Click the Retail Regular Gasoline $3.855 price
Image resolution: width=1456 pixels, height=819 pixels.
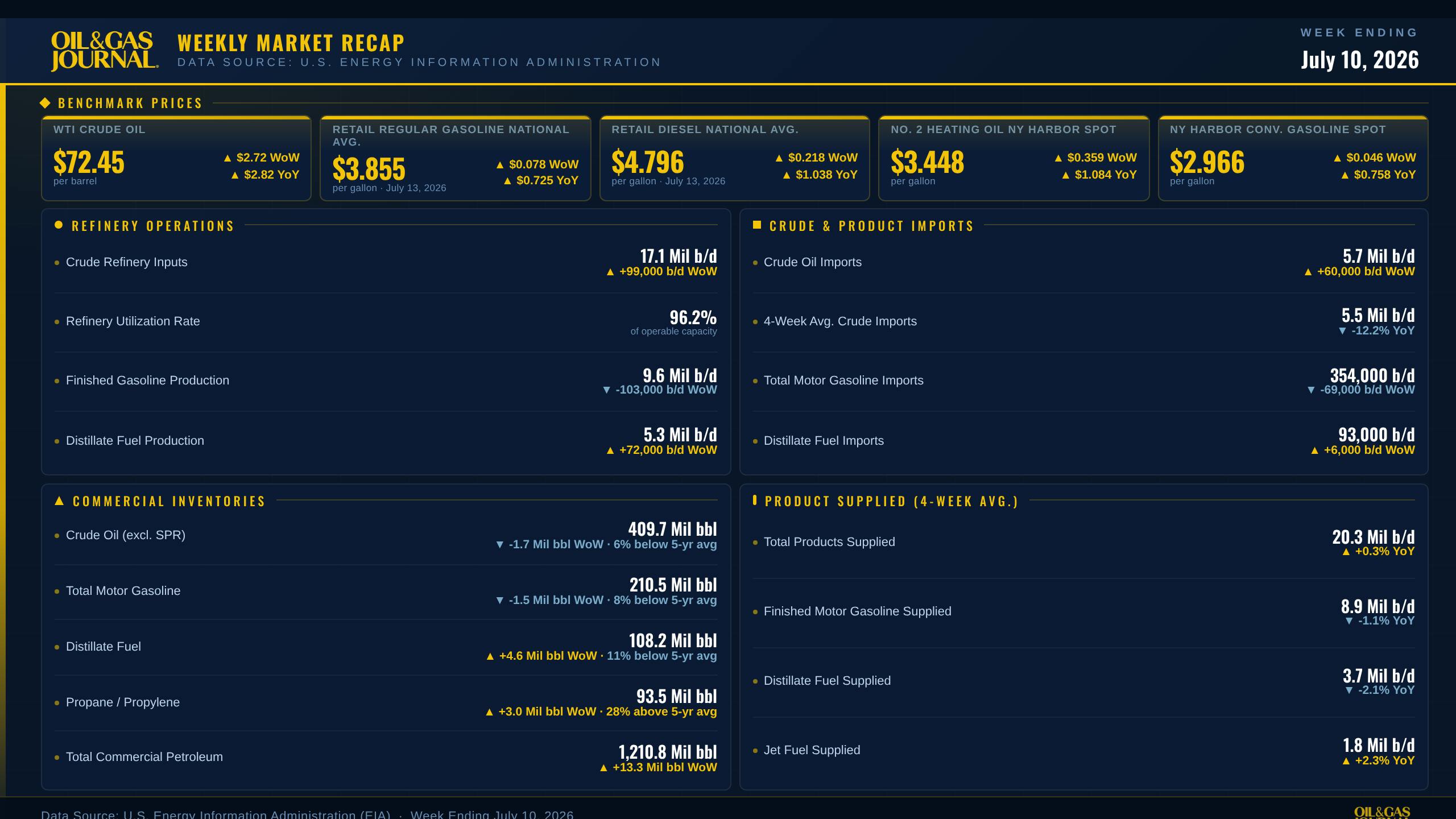point(369,168)
